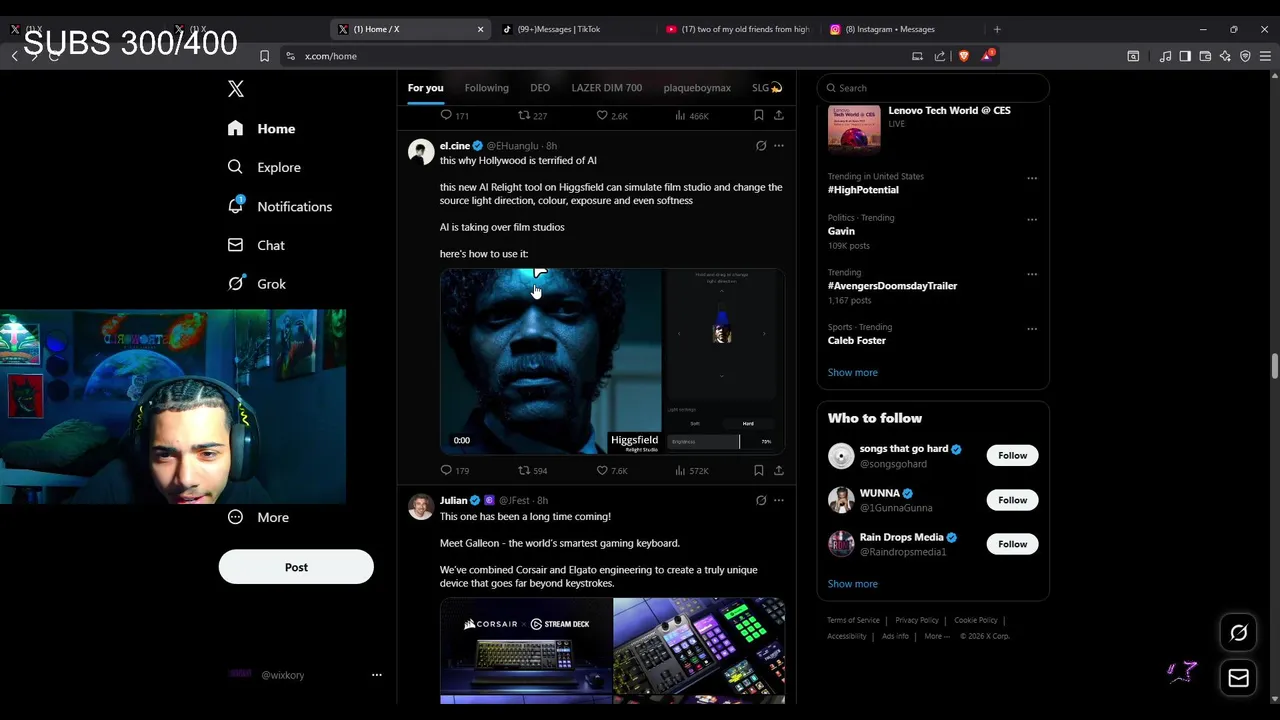
Task: Repost the top post (227)
Action: [532, 116]
